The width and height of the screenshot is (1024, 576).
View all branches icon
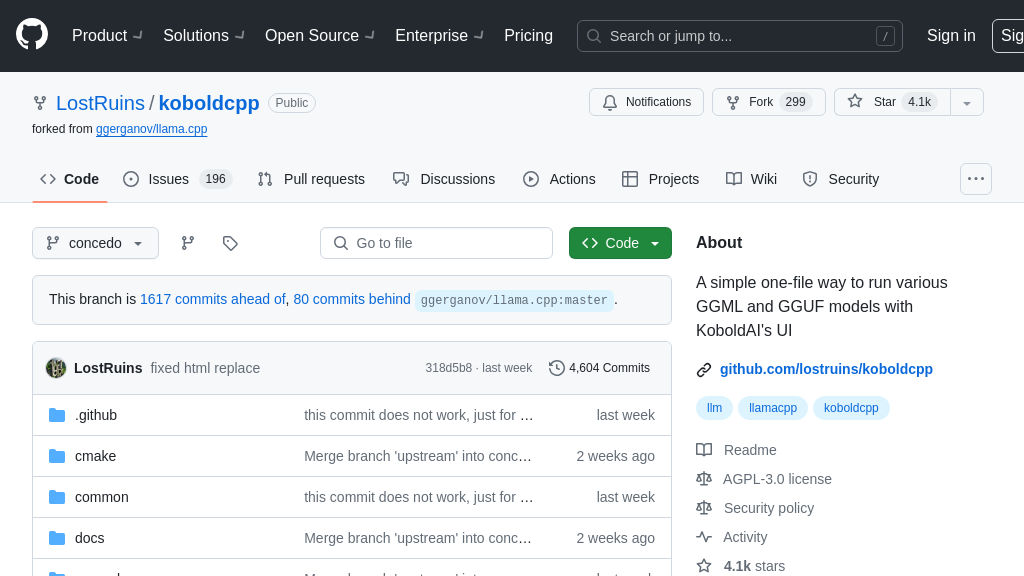pyautogui.click(x=188, y=243)
